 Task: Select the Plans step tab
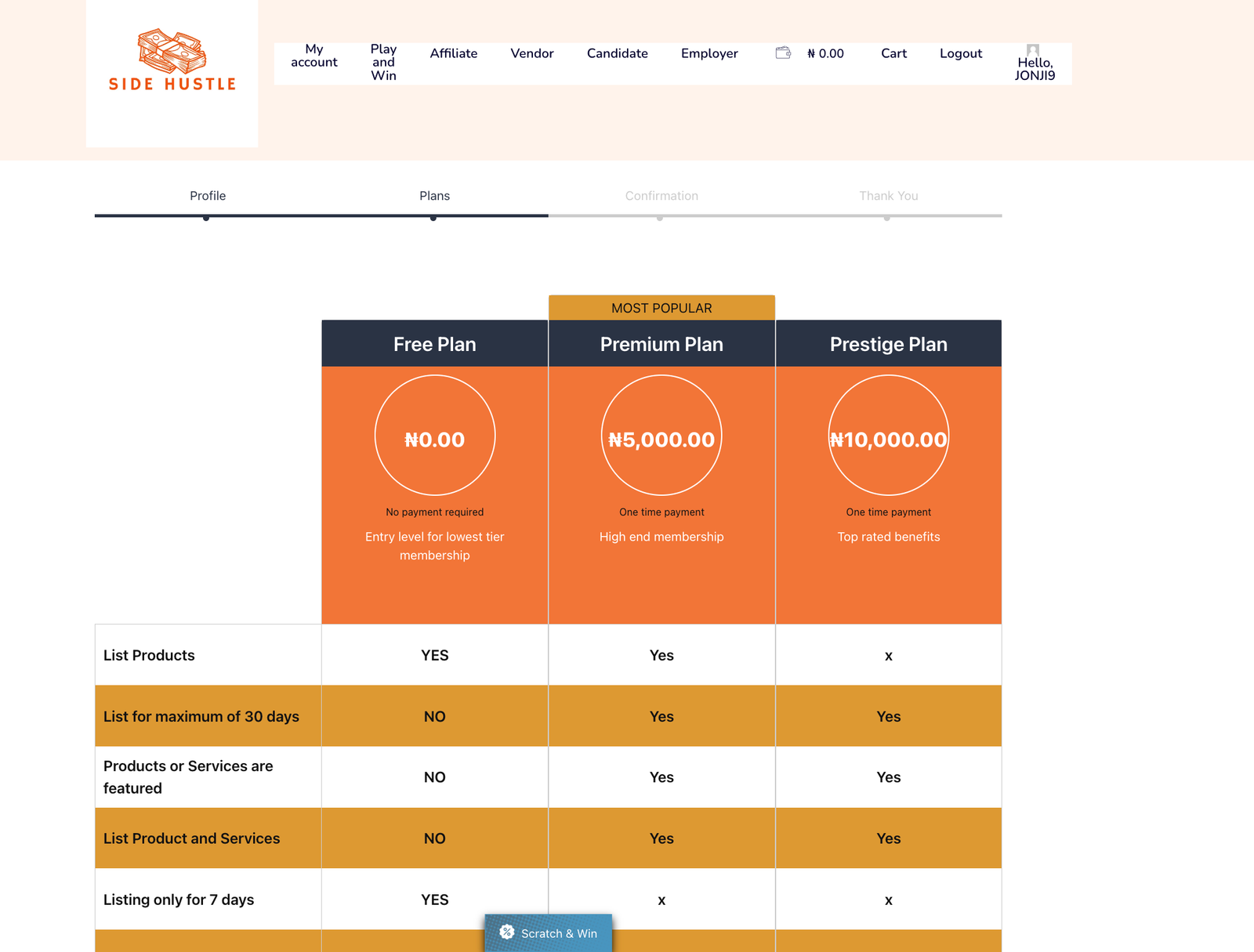[434, 196]
